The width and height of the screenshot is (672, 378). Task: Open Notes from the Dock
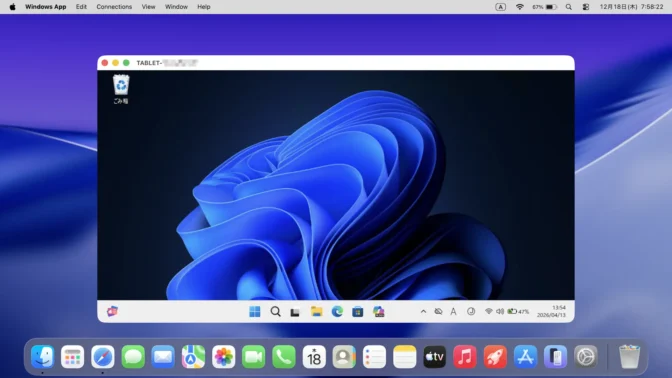[x=405, y=357]
